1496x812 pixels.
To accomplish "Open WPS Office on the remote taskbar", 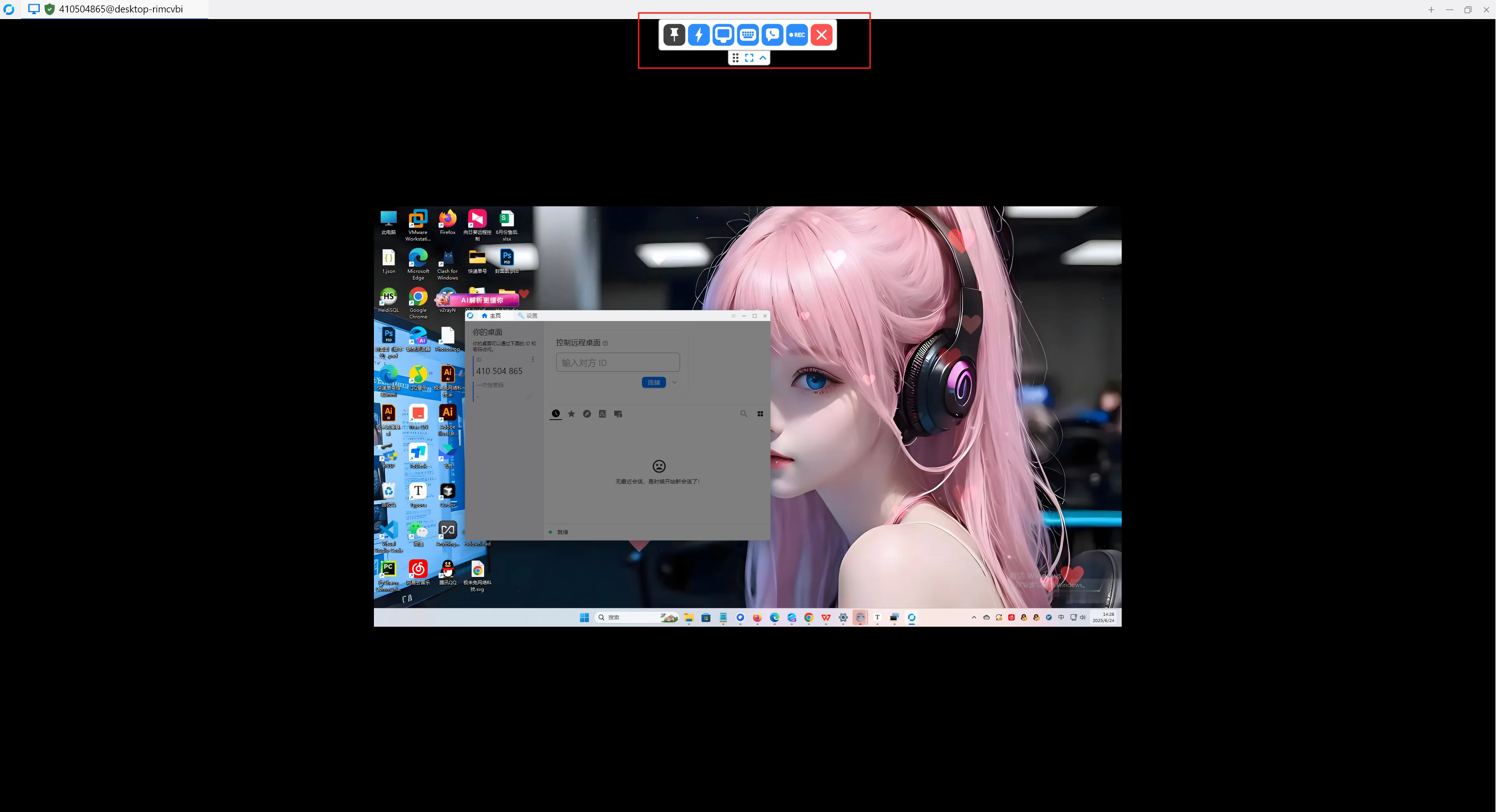I will tap(826, 617).
